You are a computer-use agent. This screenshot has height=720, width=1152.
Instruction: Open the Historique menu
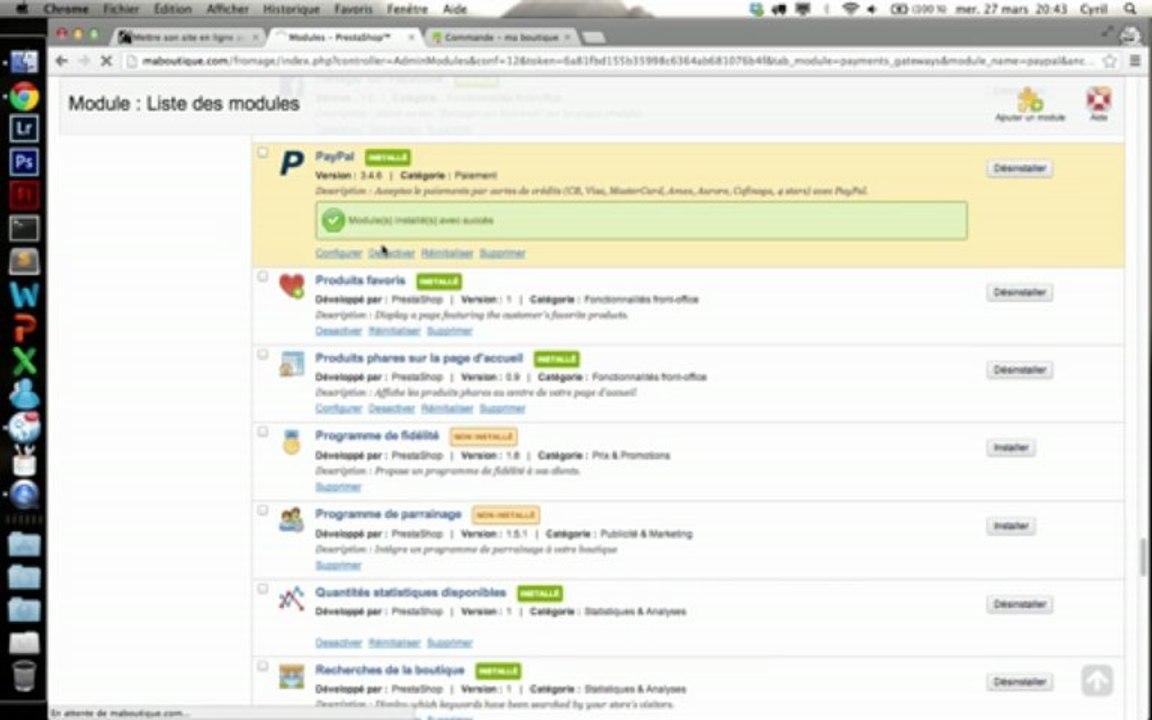[291, 10]
